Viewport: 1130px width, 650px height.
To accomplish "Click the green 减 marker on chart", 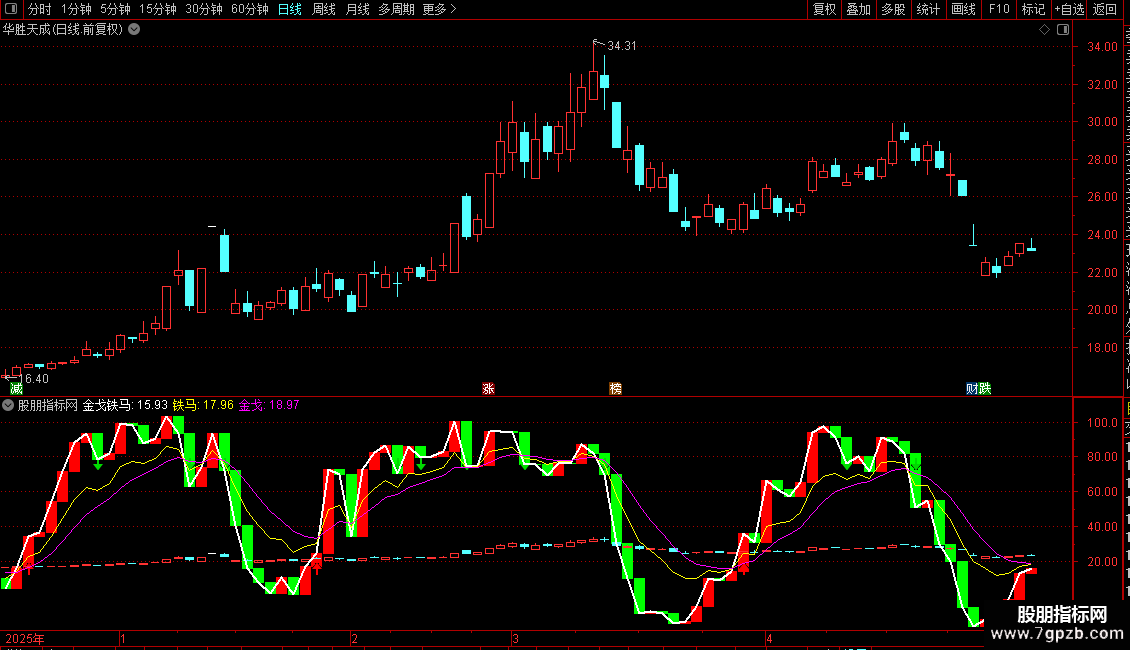I will 16,389.
